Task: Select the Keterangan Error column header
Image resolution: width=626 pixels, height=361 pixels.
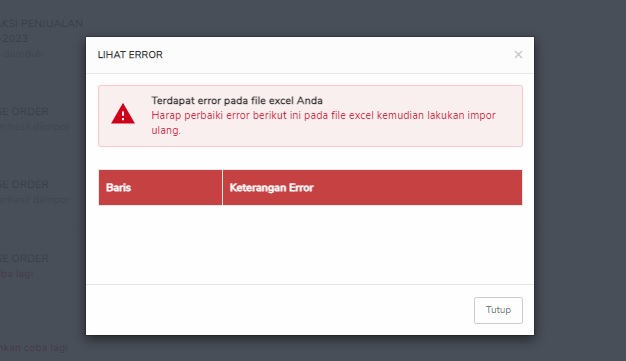Action: [372, 188]
